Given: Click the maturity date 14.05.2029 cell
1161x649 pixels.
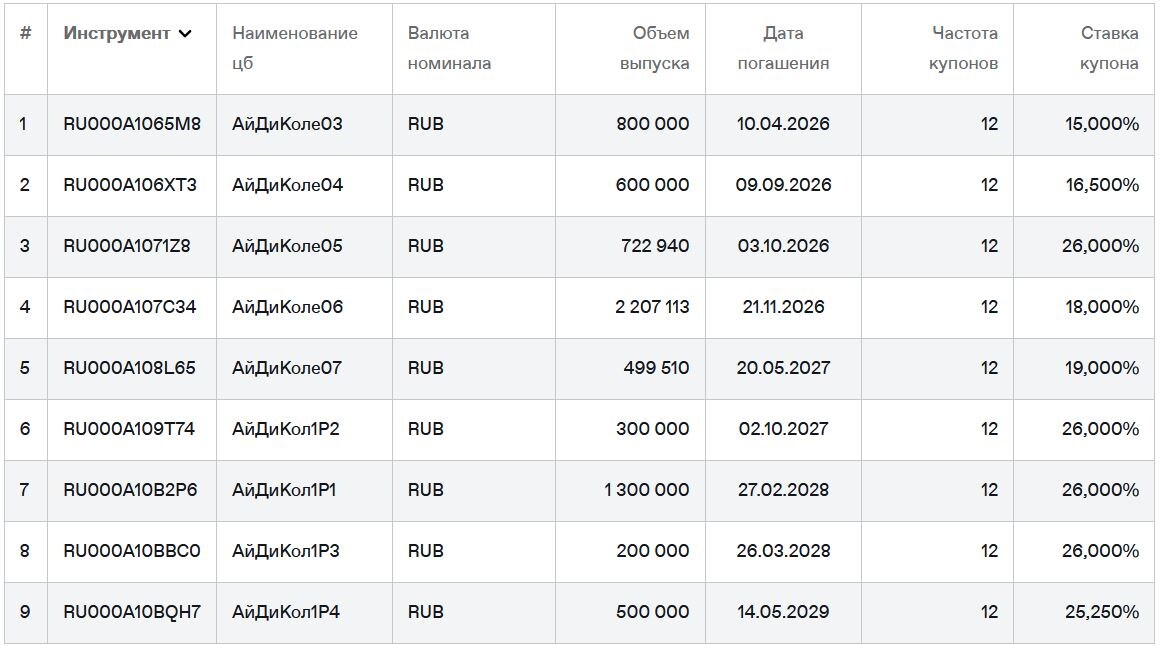Looking at the screenshot, I should pos(785,612).
